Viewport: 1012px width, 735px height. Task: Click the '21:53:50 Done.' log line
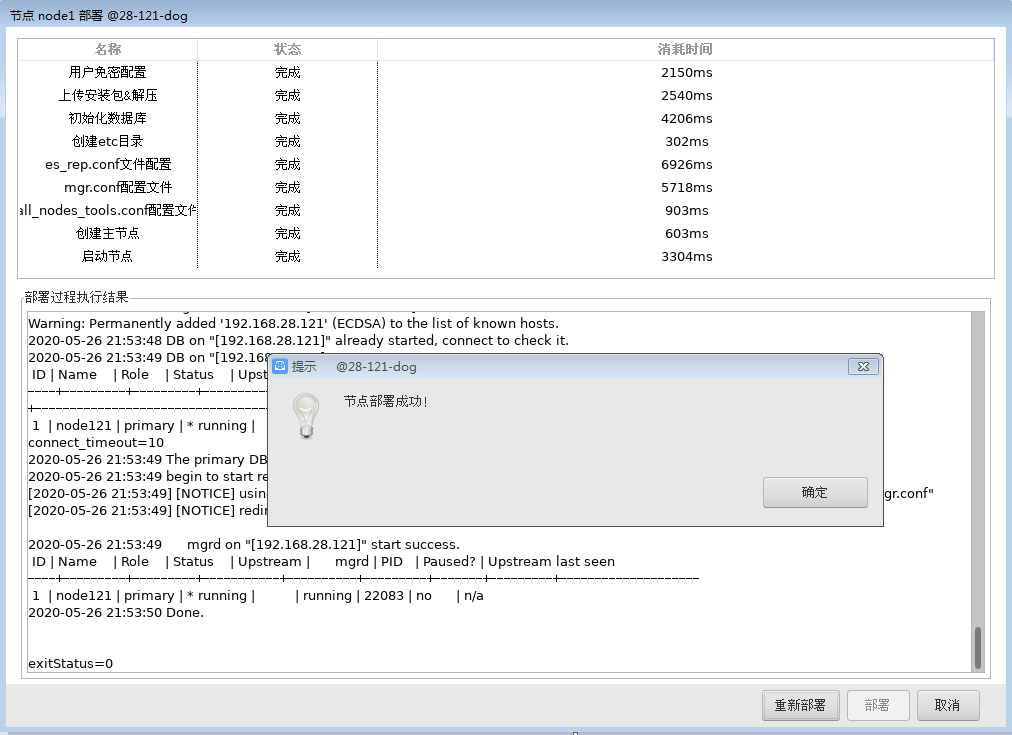pos(116,612)
